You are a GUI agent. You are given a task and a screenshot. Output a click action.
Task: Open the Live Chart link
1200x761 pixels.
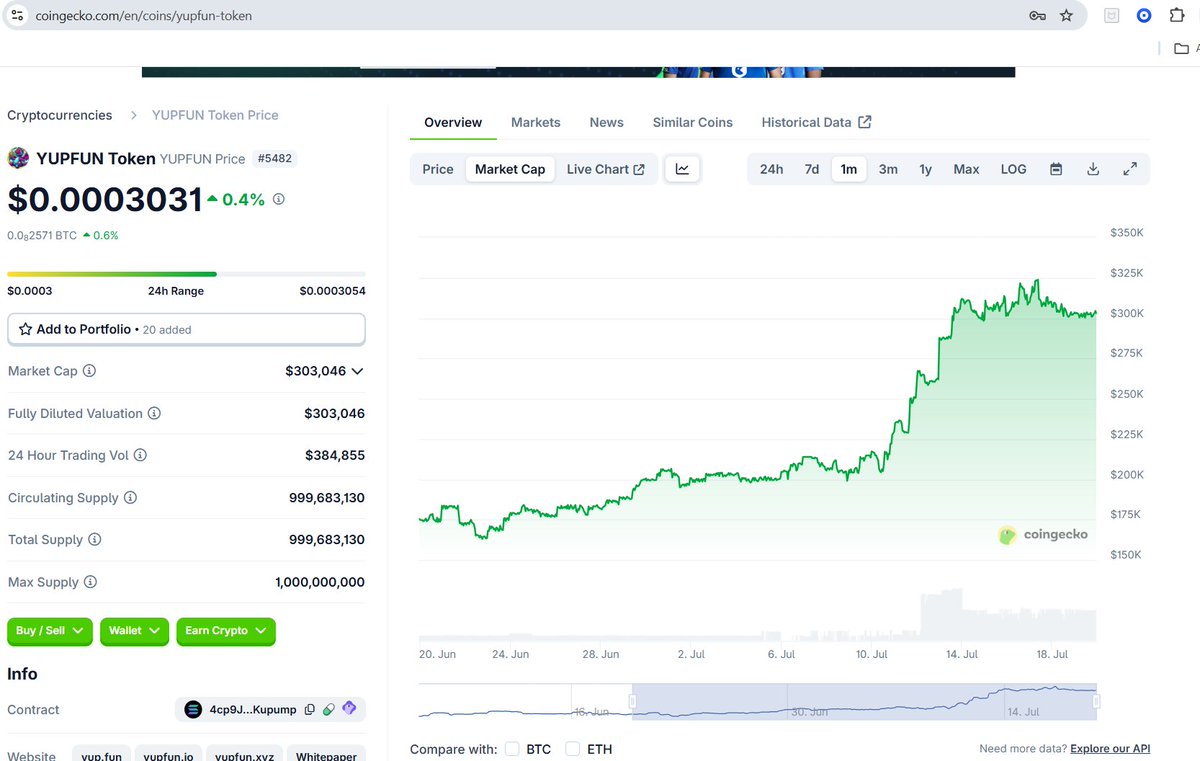pyautogui.click(x=606, y=169)
